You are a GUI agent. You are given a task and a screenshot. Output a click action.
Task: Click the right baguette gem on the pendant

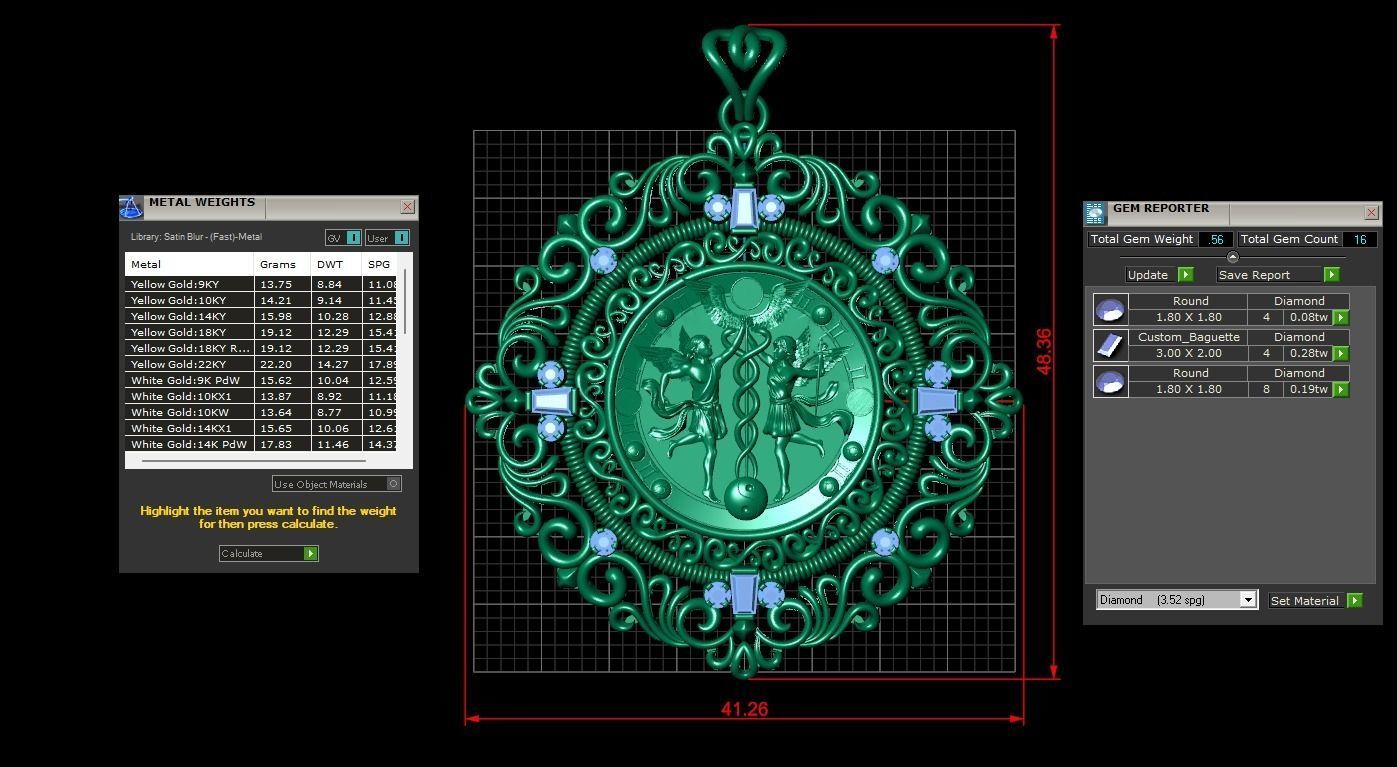[x=937, y=401]
